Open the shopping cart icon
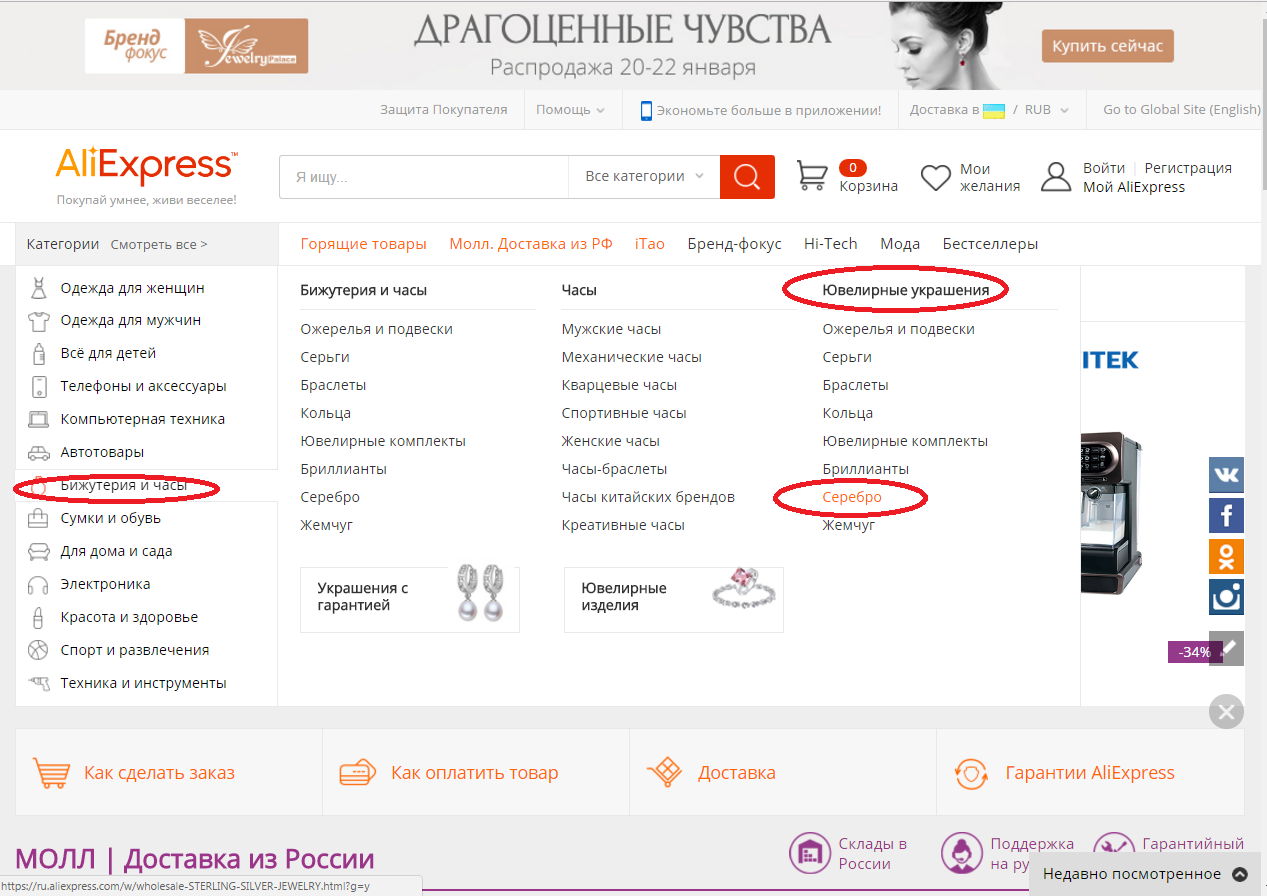 point(812,176)
